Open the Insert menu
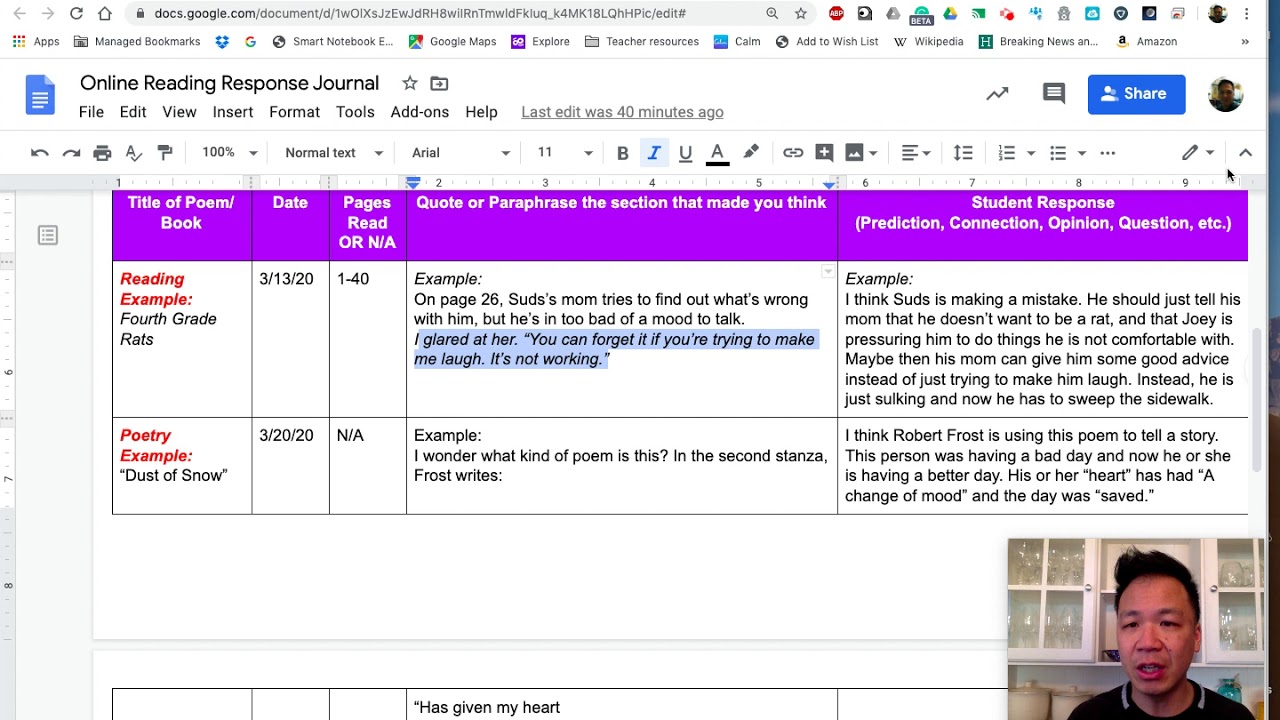 (x=232, y=112)
